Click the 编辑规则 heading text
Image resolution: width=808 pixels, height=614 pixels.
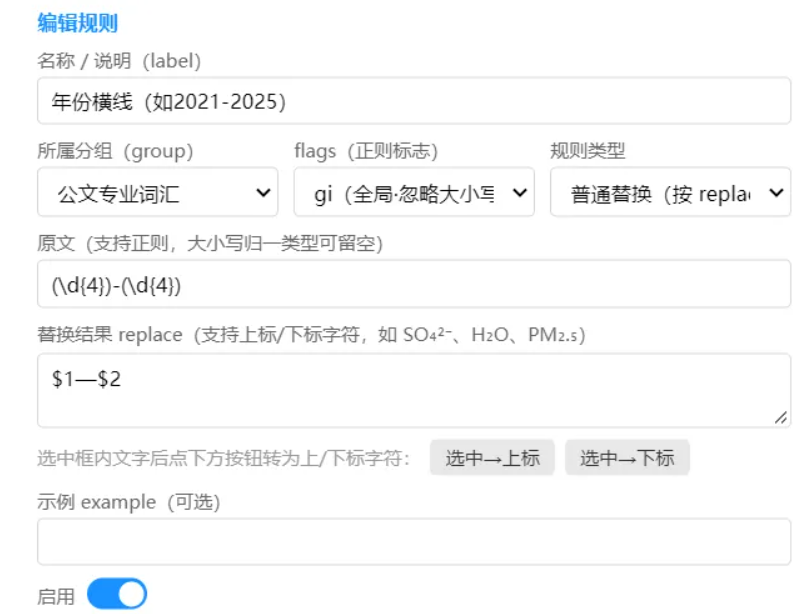(x=78, y=23)
